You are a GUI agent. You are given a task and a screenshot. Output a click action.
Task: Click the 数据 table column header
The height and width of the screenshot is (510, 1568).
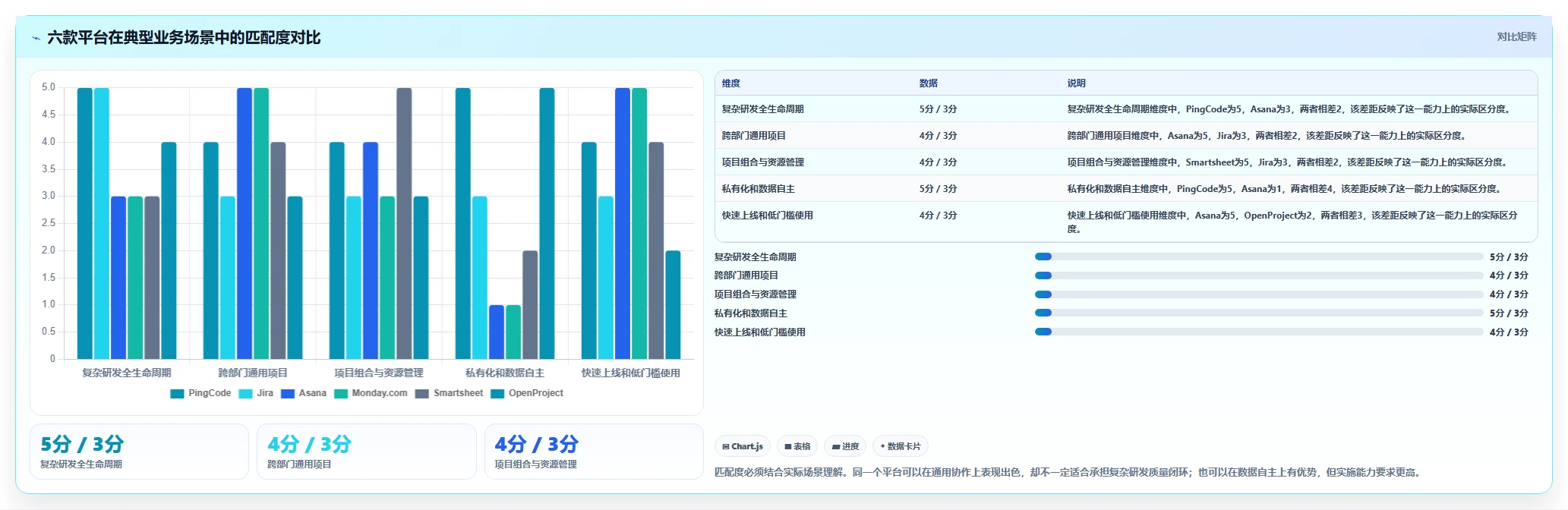(x=929, y=83)
